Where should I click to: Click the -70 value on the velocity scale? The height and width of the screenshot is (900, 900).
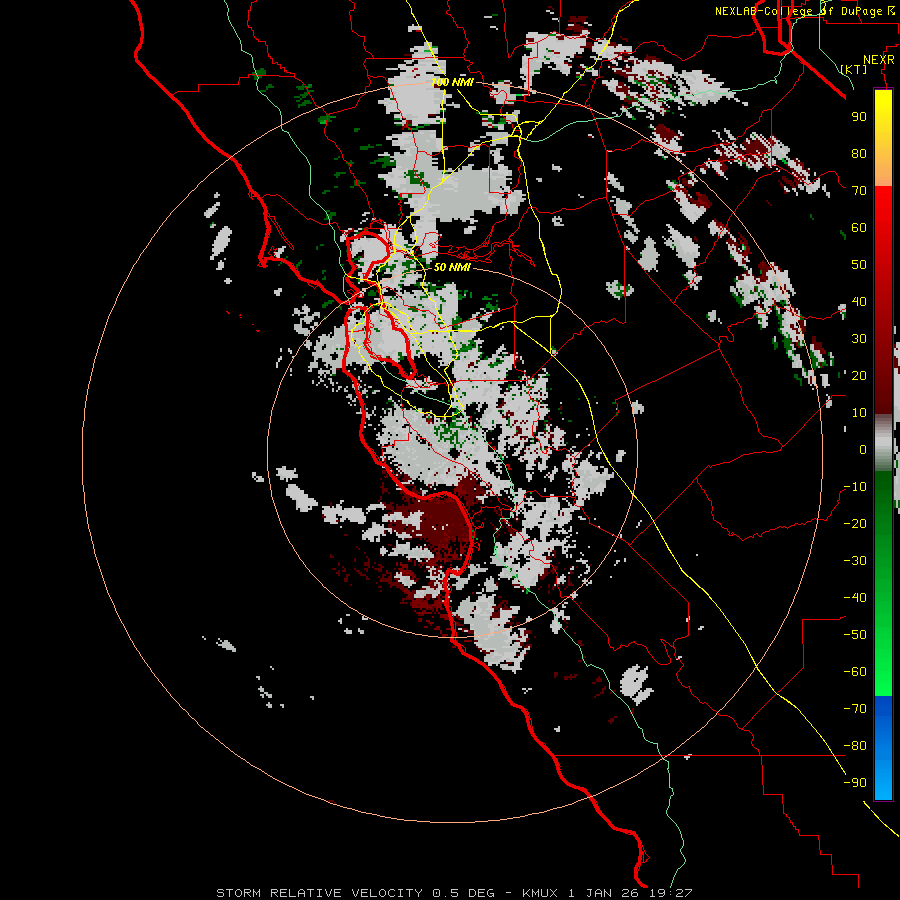[855, 709]
